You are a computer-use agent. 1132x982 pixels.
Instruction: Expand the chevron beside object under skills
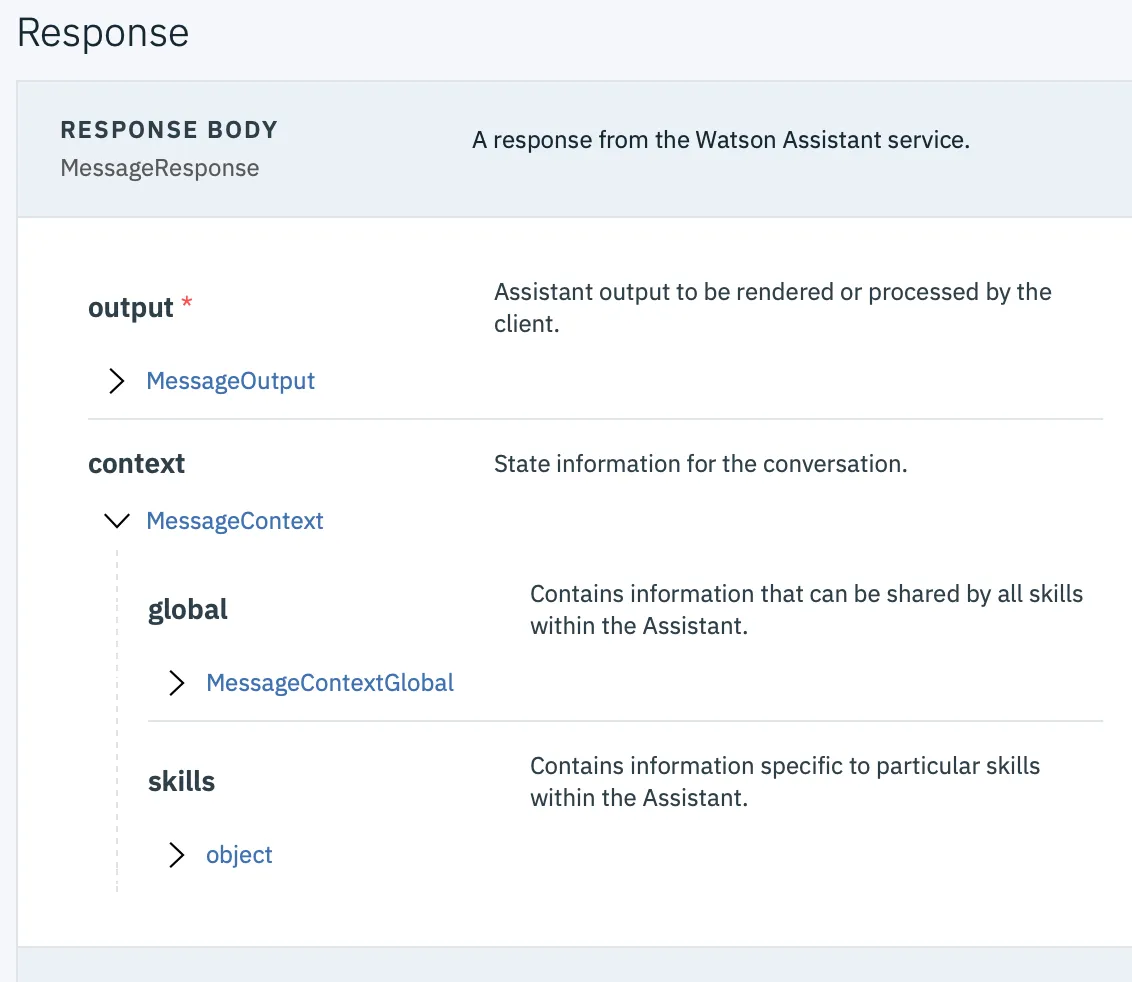point(177,855)
